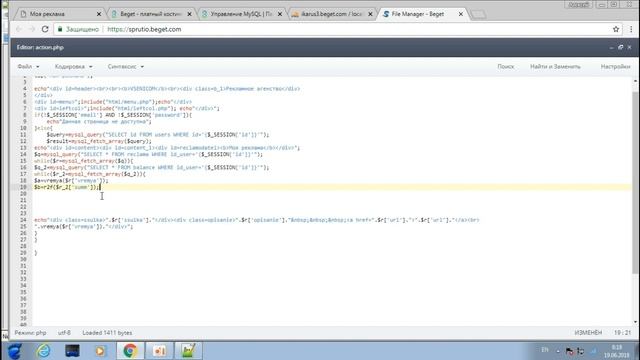Click the Режим: php status text
Image resolution: width=640 pixels, height=360 pixels.
tap(30, 333)
